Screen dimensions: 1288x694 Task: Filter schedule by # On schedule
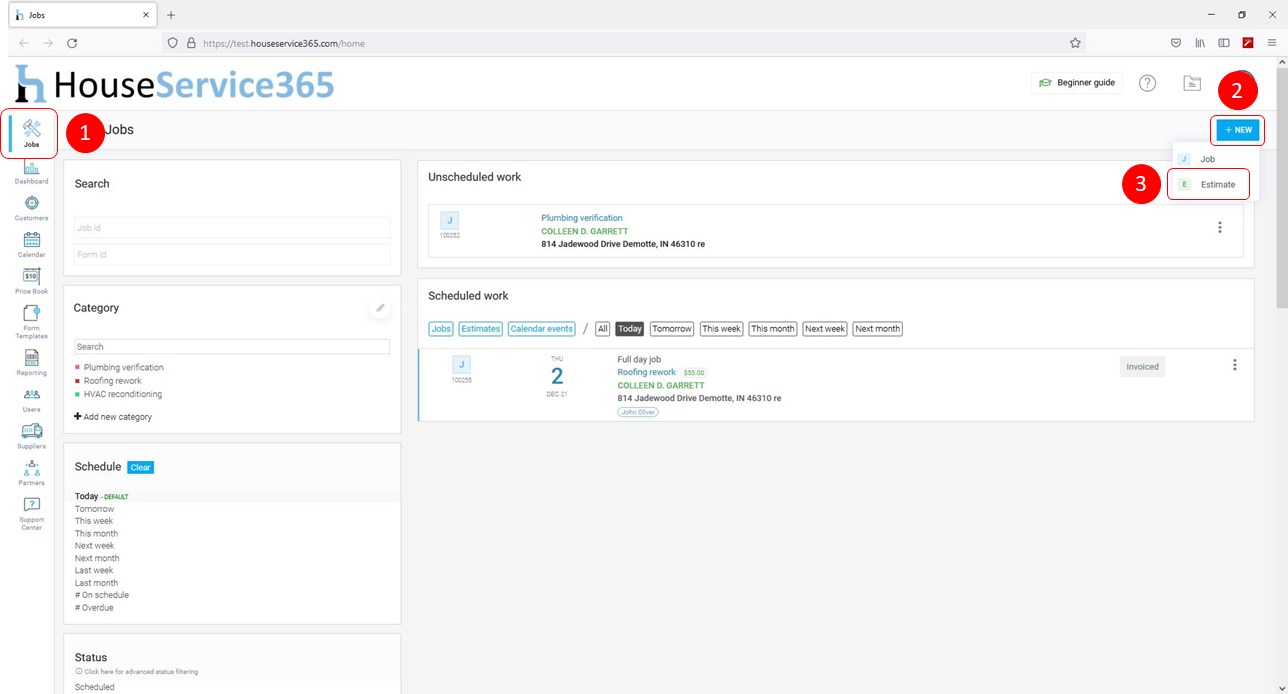102,595
